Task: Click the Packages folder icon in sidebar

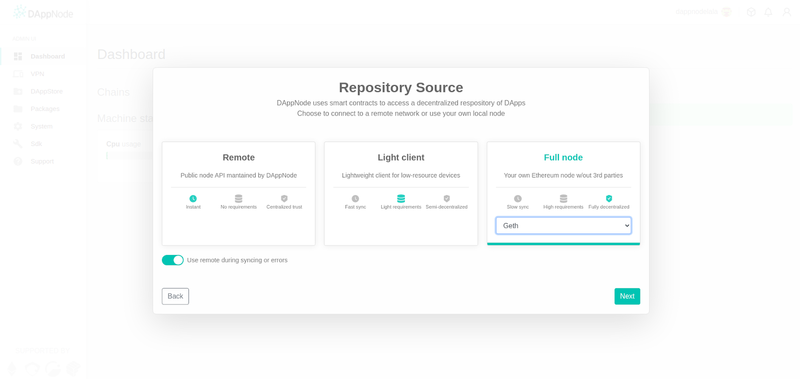Action: coord(18,109)
